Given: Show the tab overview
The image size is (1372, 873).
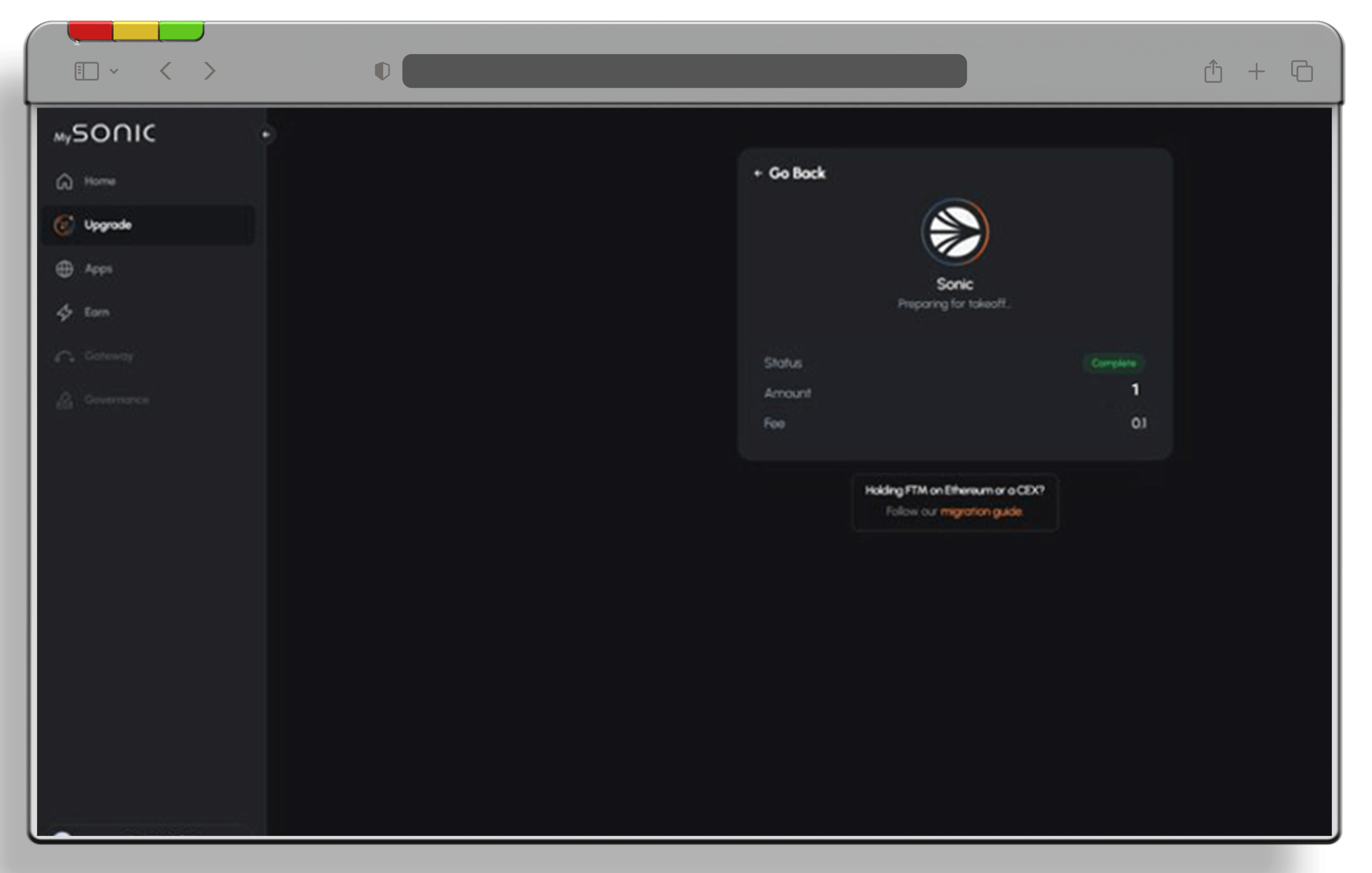Looking at the screenshot, I should tap(1302, 71).
